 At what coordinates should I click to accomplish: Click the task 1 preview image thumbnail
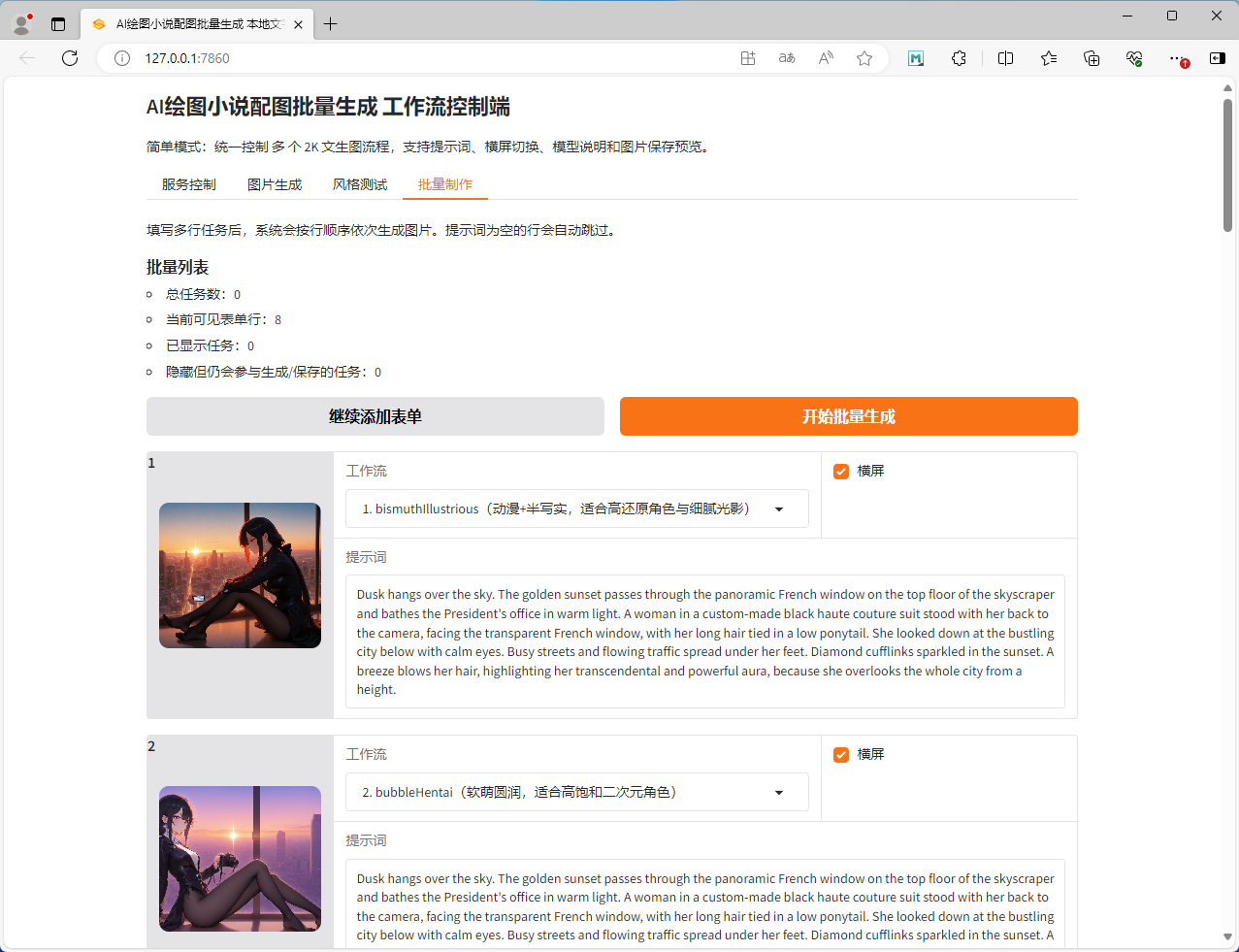(x=240, y=575)
